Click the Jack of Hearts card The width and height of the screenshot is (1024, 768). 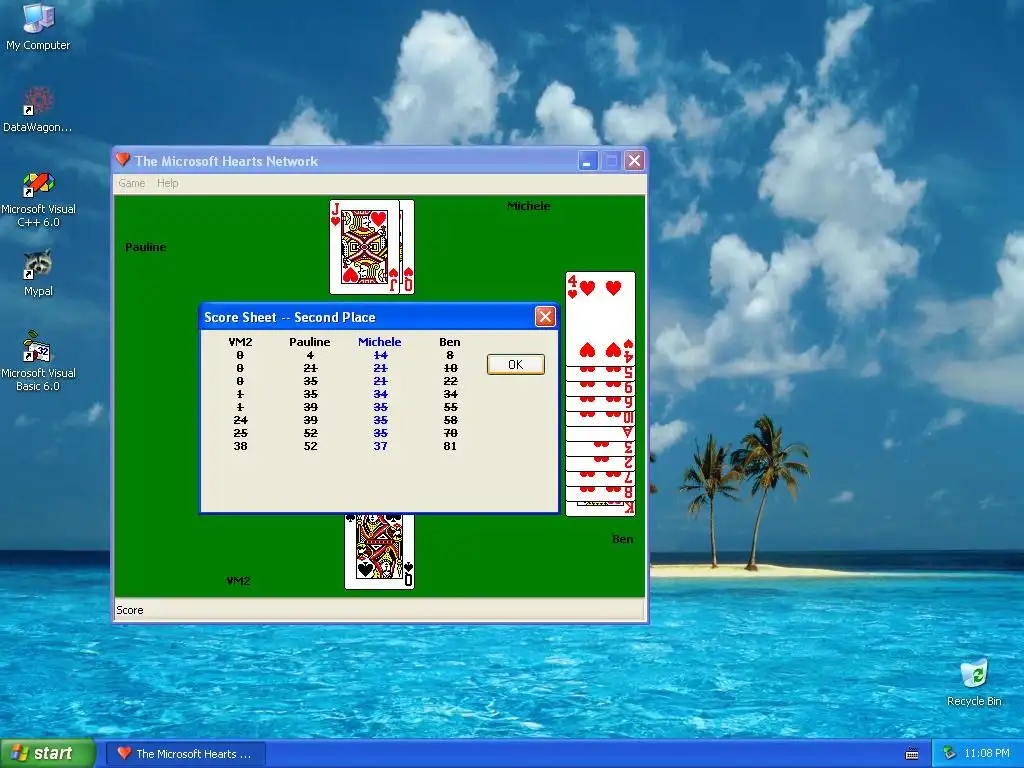pyautogui.click(x=364, y=247)
